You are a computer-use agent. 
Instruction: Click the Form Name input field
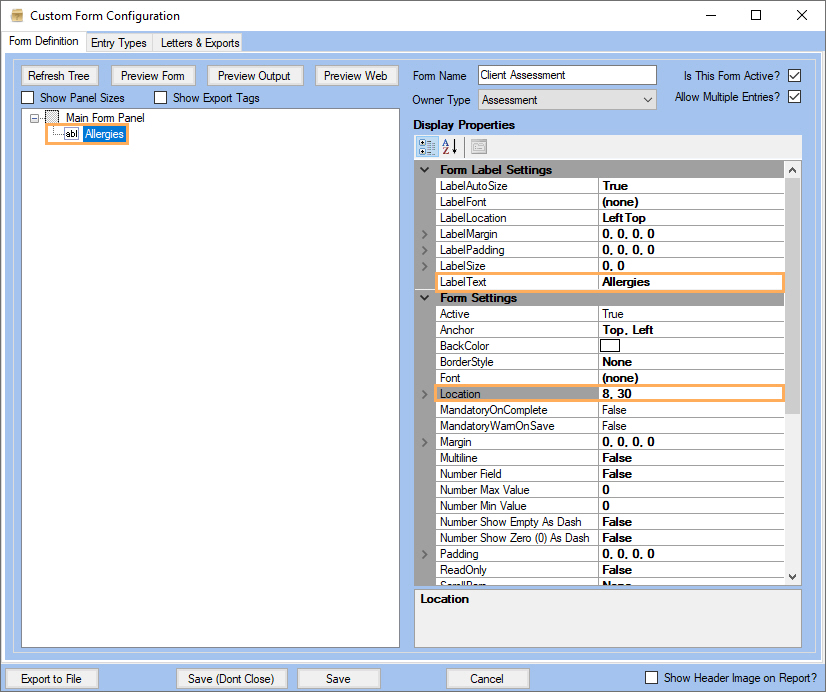coord(567,75)
